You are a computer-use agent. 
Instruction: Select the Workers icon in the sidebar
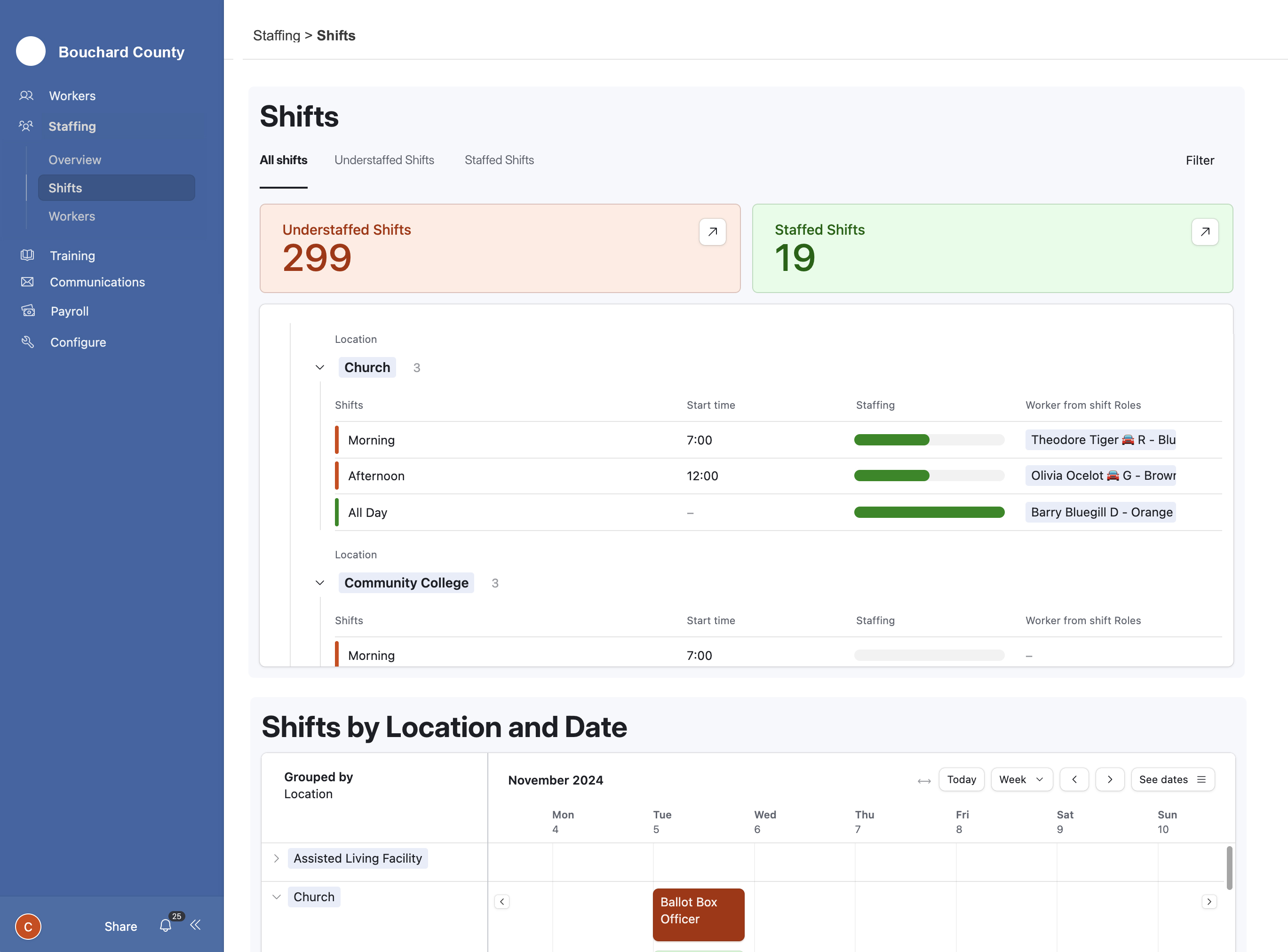27,95
